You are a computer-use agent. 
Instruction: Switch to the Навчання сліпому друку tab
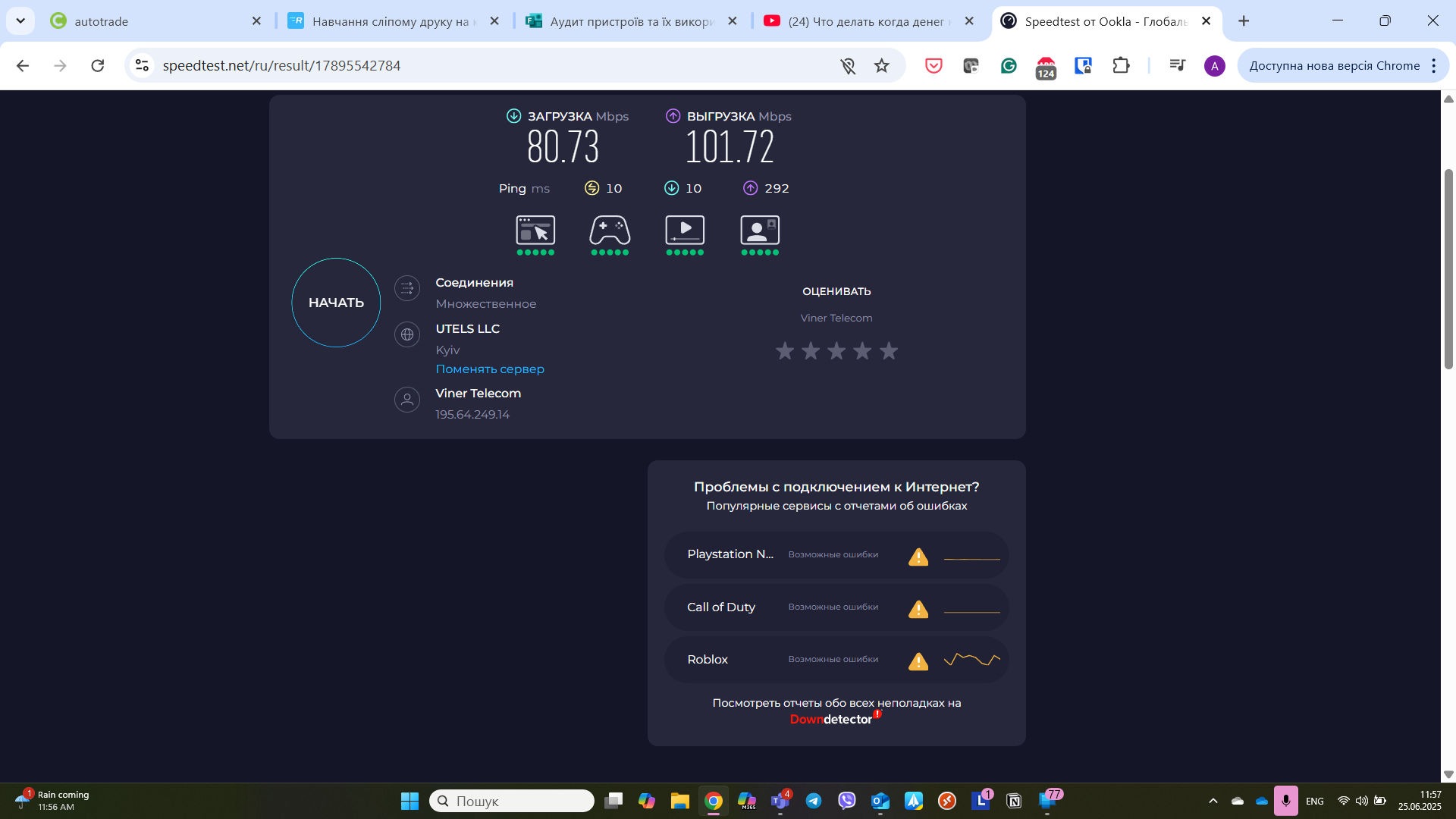click(394, 21)
